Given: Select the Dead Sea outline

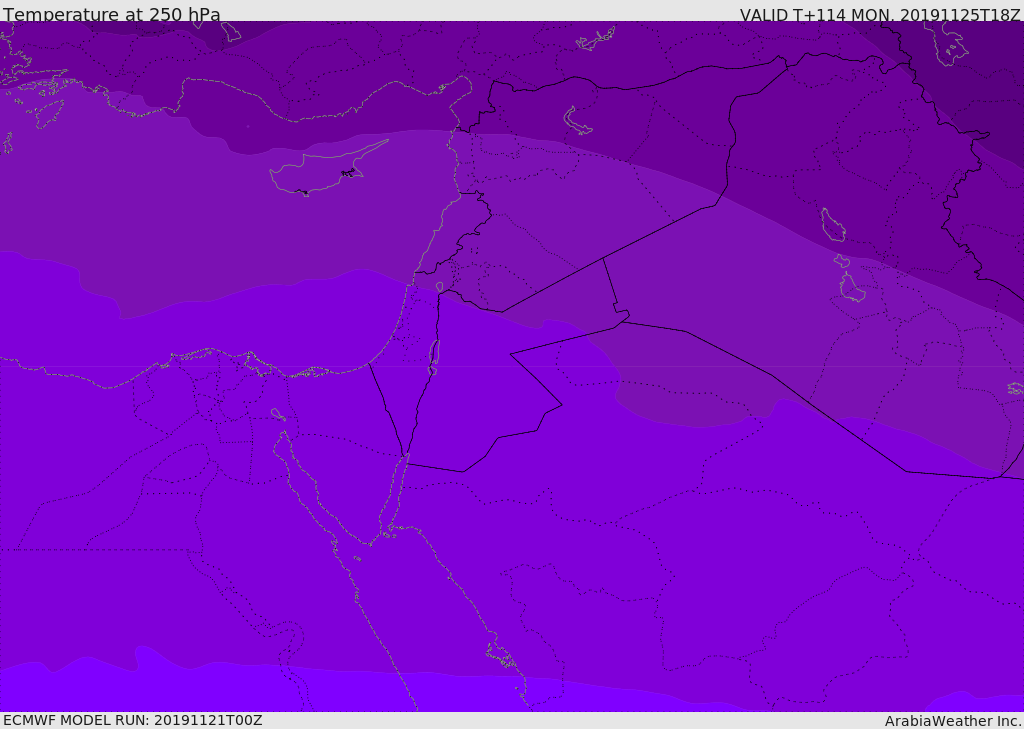Looking at the screenshot, I should click(x=433, y=356).
